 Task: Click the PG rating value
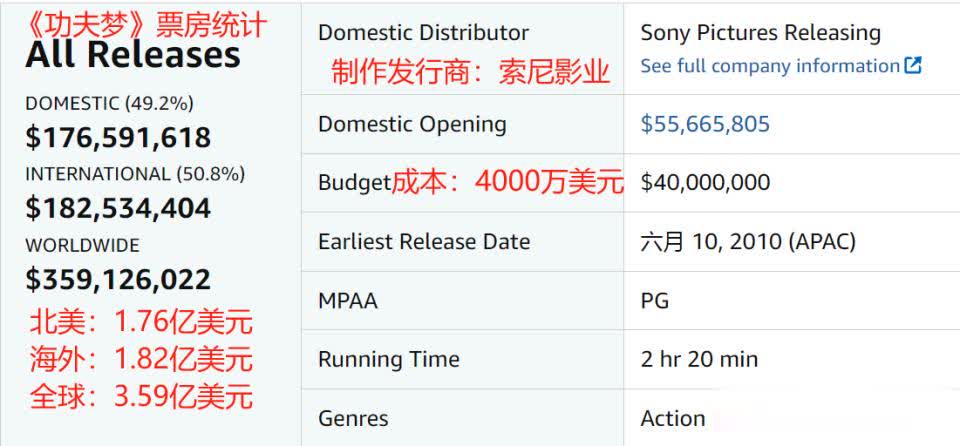654,301
